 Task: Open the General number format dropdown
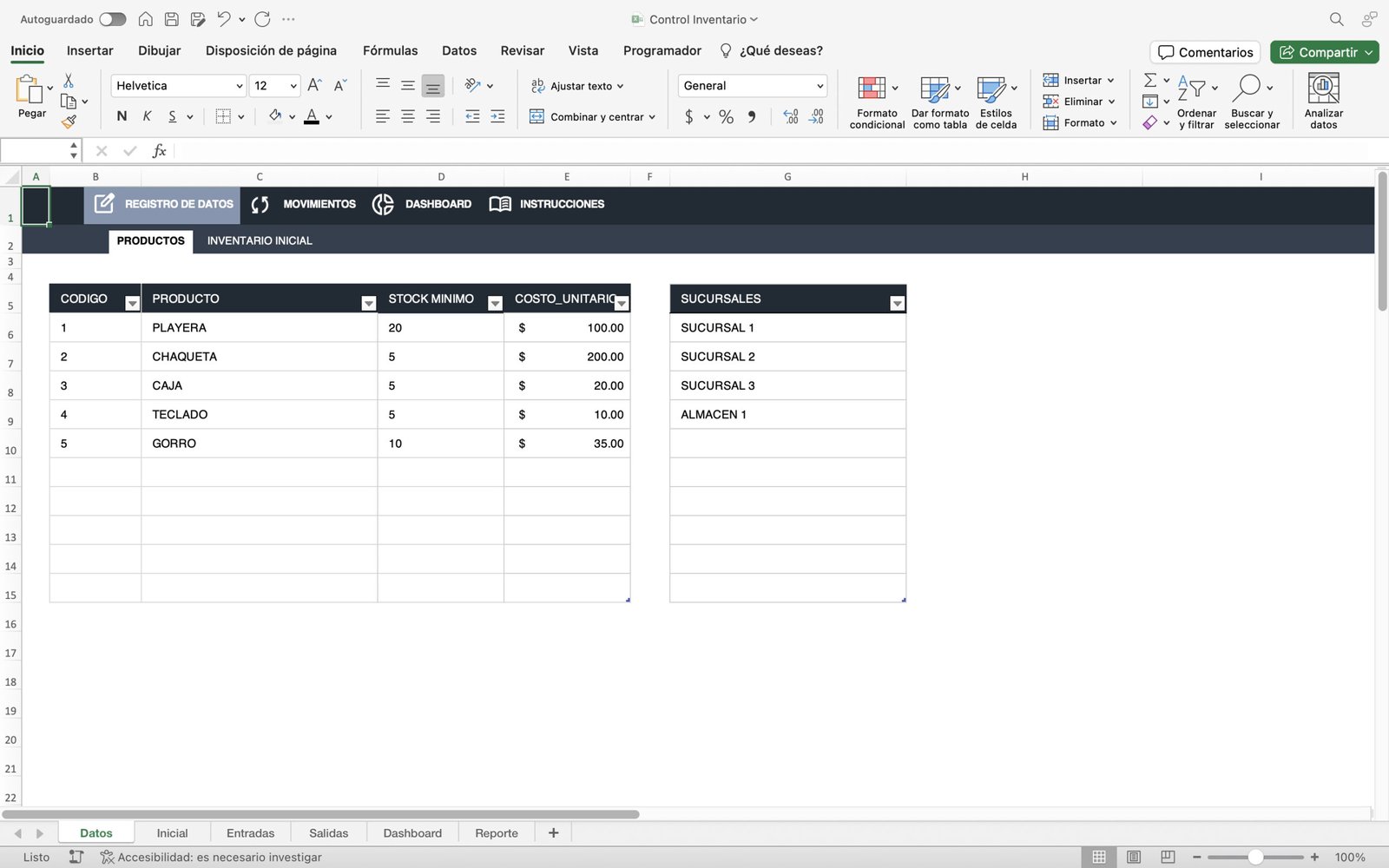pos(820,86)
